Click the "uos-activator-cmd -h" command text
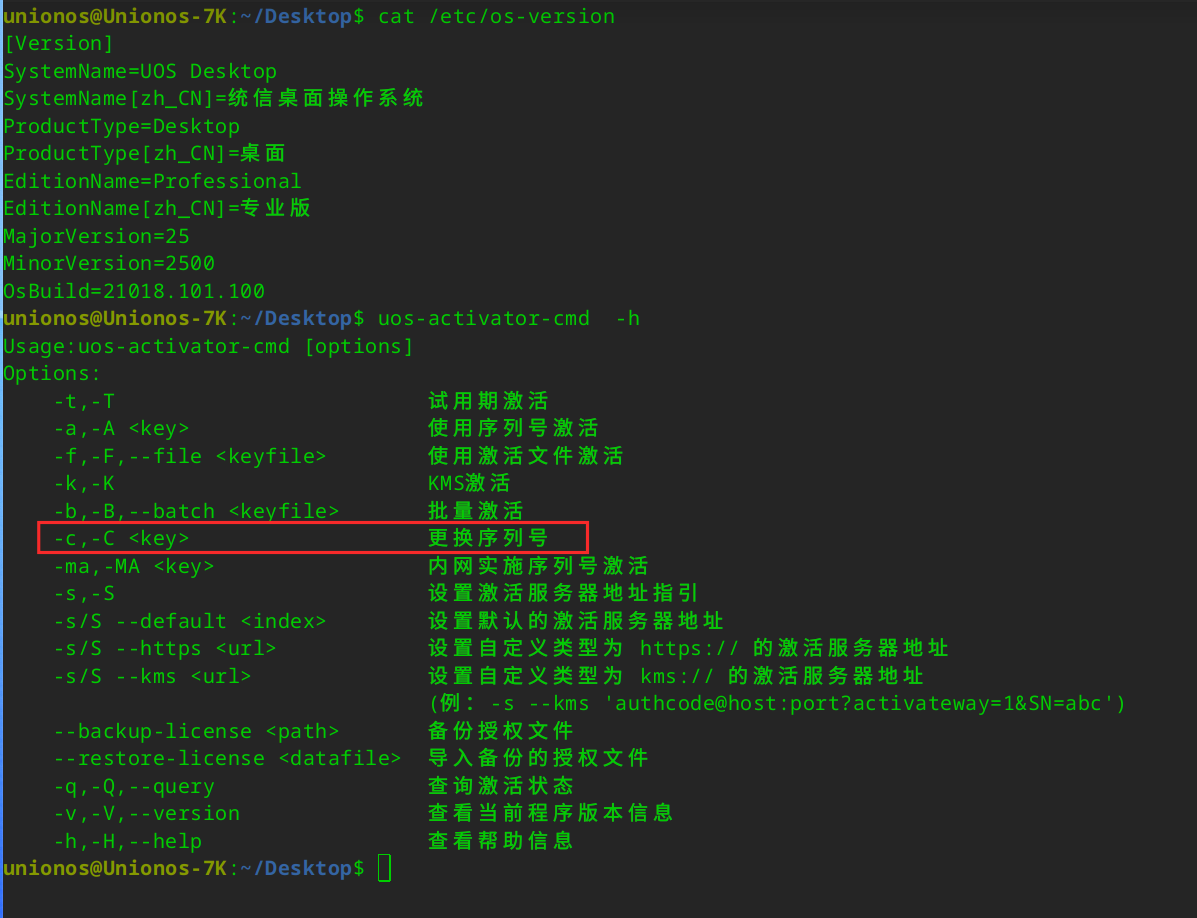This screenshot has height=918, width=1197. tap(508, 318)
